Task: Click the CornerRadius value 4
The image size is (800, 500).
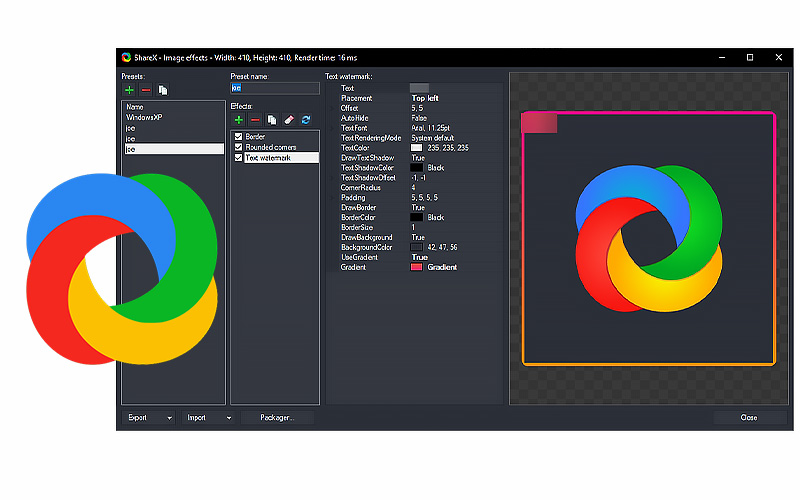Action: pos(413,188)
